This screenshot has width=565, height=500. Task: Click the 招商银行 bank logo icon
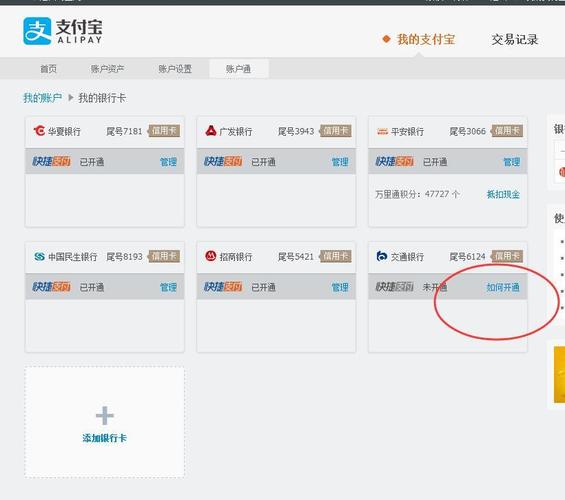pos(210,256)
